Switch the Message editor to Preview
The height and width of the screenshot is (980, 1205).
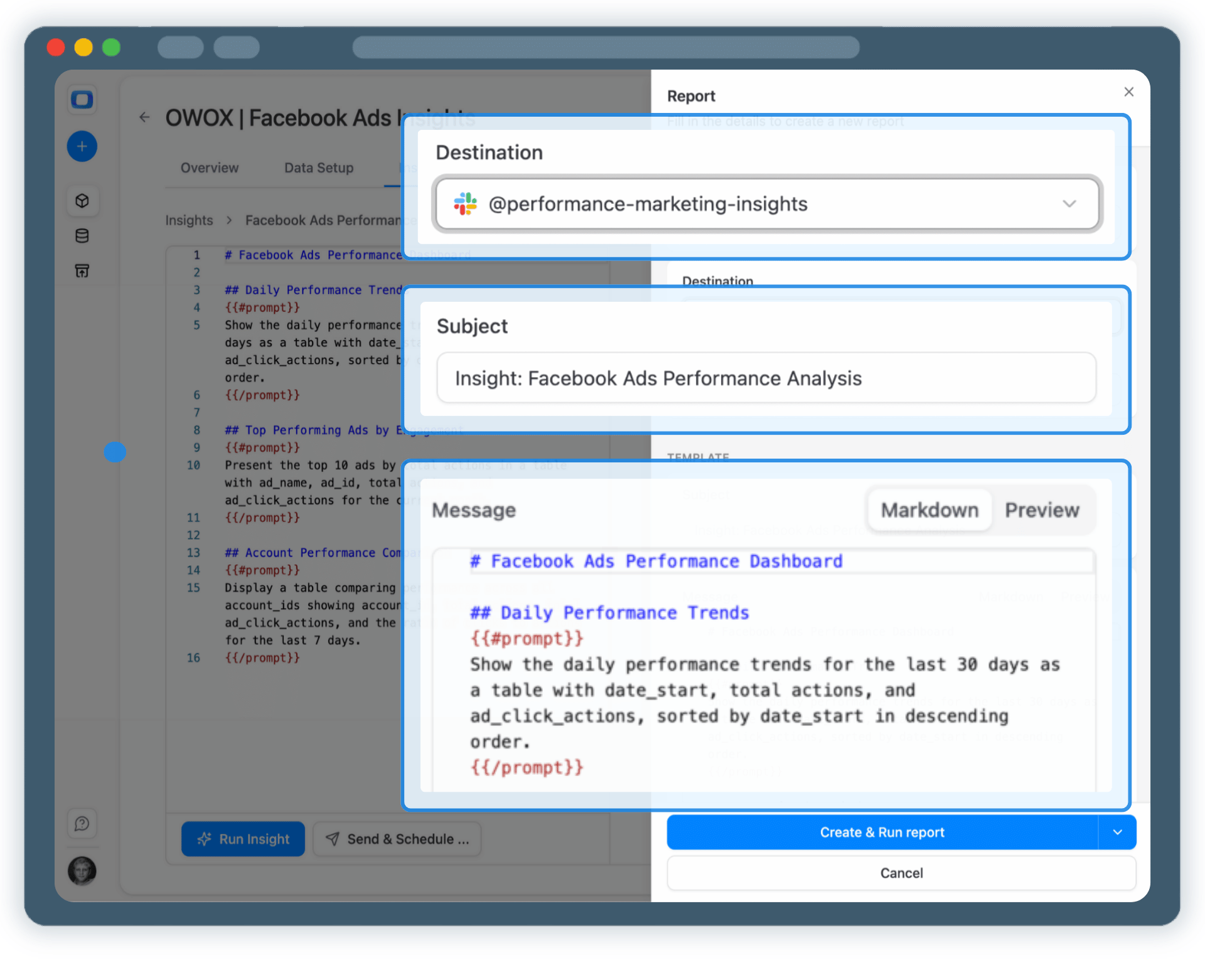pos(1042,510)
